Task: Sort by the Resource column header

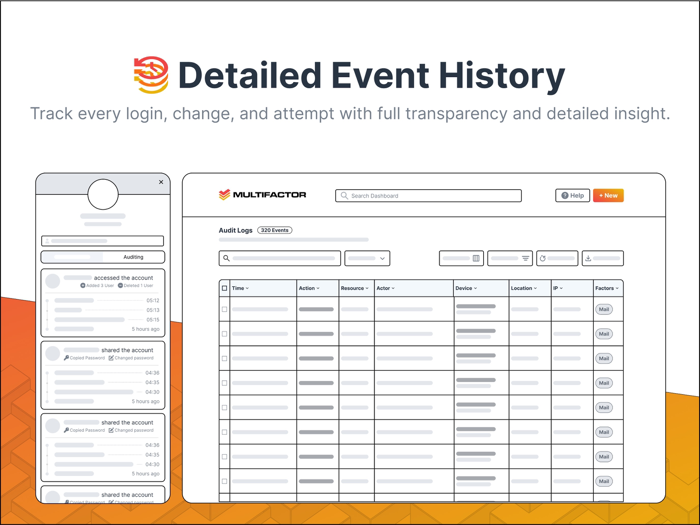Action: pos(357,288)
